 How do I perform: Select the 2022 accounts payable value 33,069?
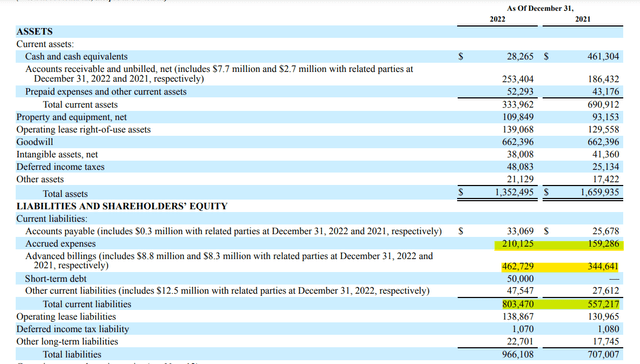click(520, 231)
